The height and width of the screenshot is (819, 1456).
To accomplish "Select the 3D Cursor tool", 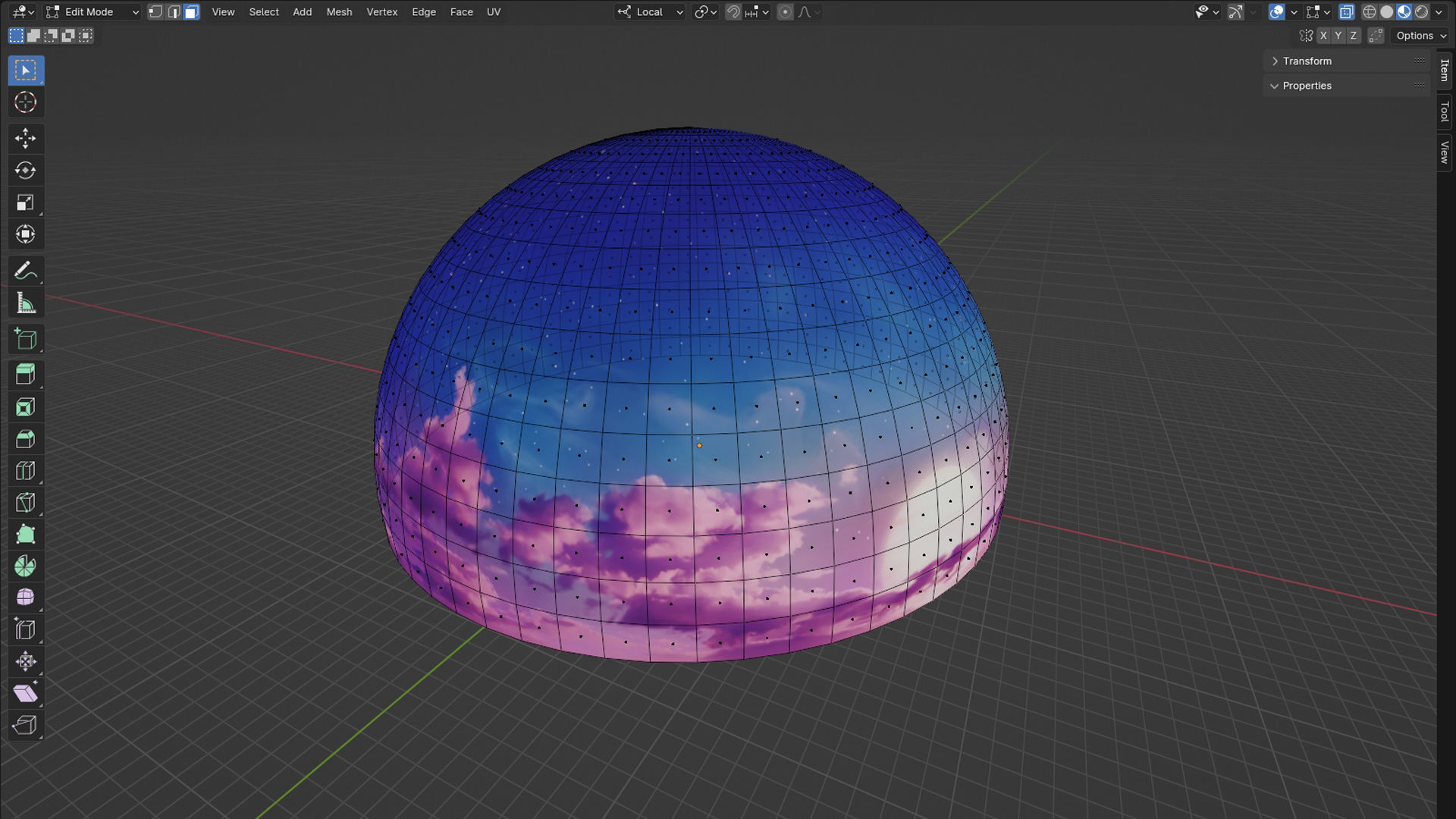I will coord(25,102).
